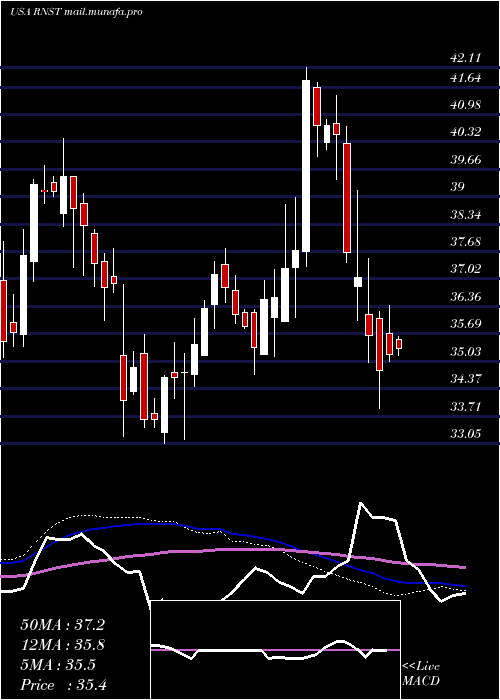Click the 33.71 price level label
This screenshot has width=500, height=700.
(466, 407)
